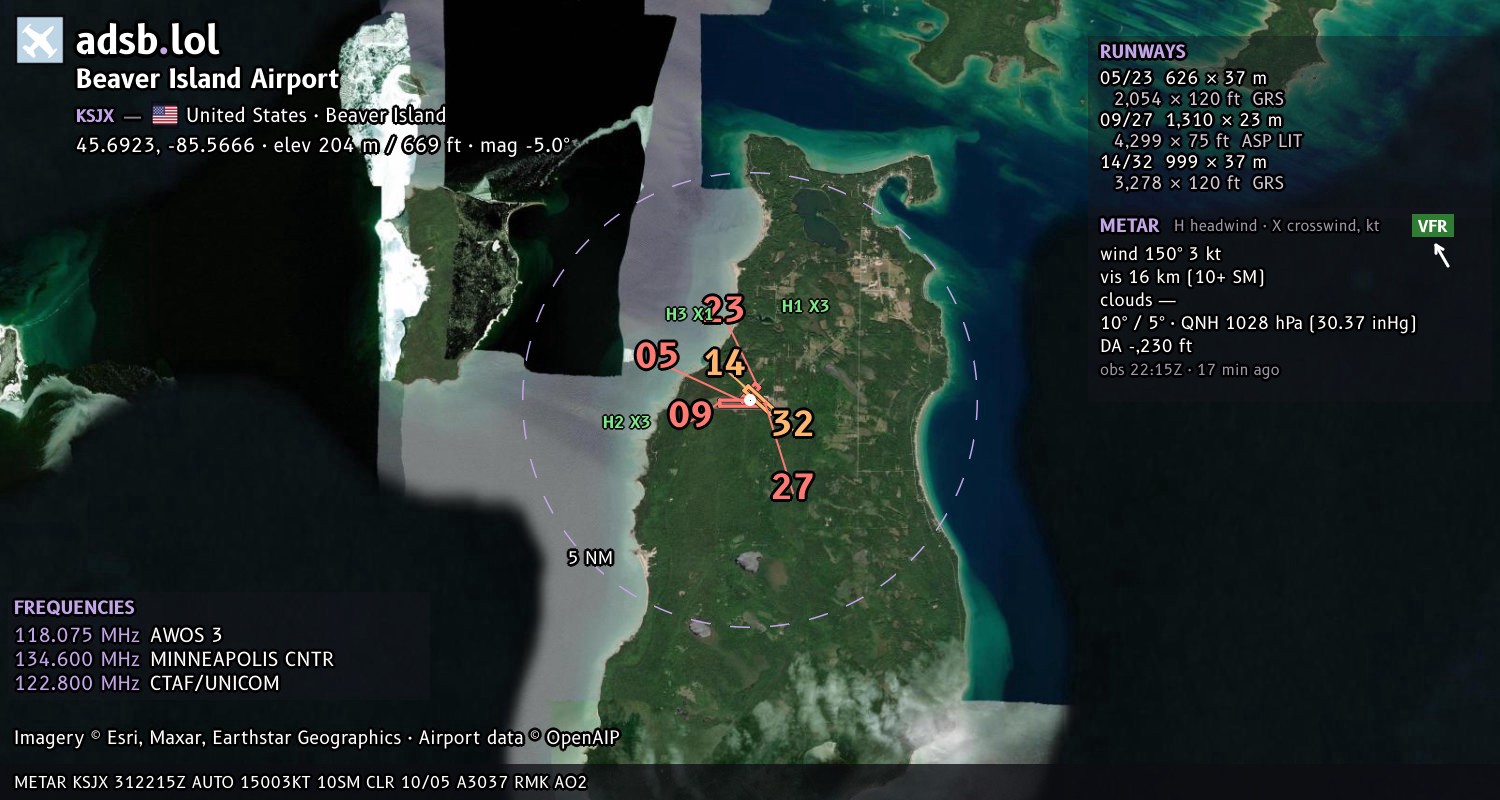
Task: Select the RUNWAYS panel heading
Action: point(1142,52)
